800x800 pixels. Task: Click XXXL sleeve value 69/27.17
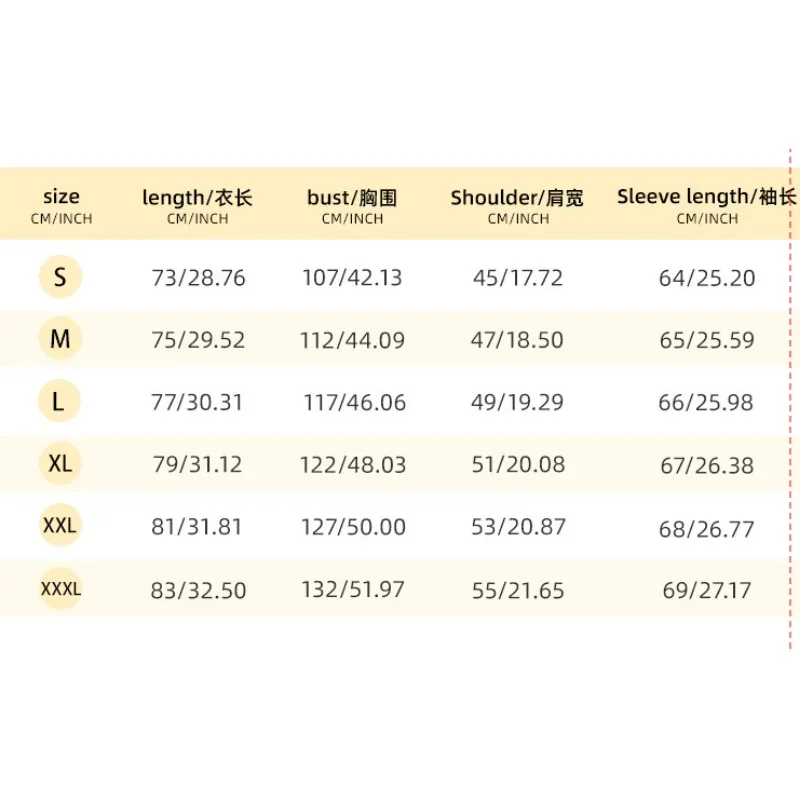[707, 591]
